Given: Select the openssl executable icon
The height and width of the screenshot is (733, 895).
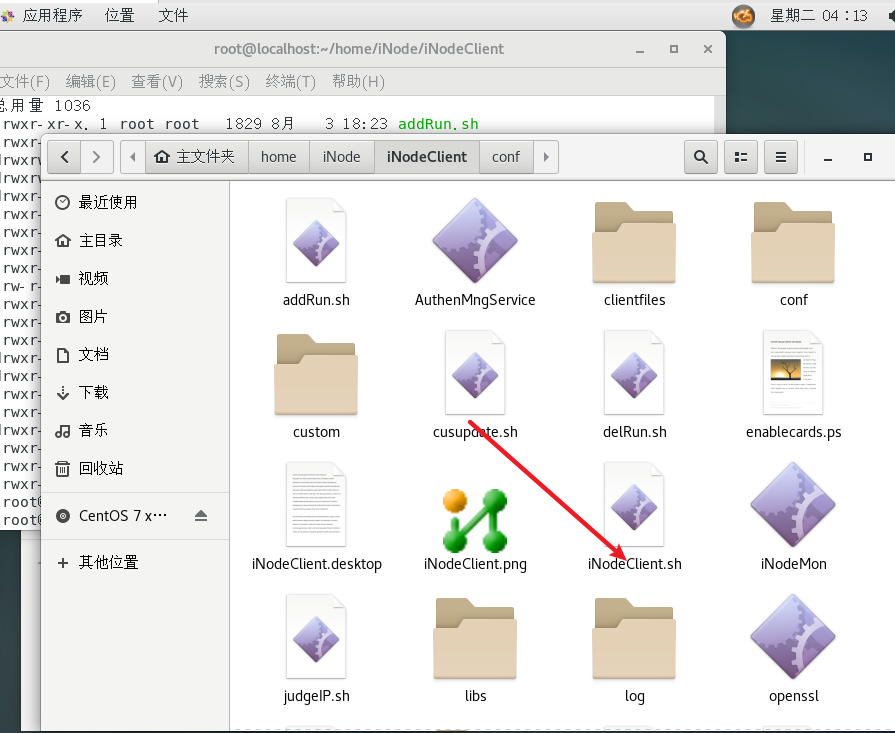Looking at the screenshot, I should [x=793, y=637].
